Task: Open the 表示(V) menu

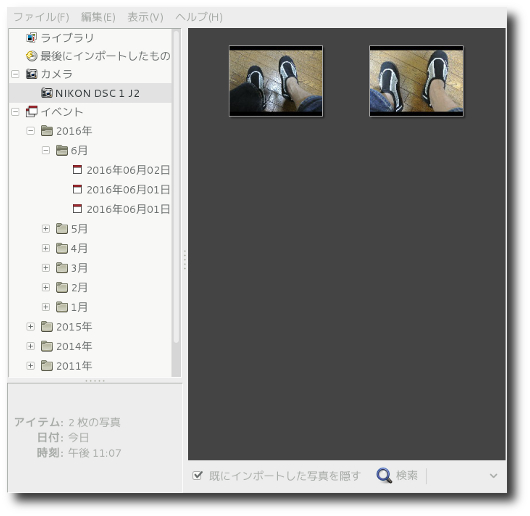Action: click(145, 17)
